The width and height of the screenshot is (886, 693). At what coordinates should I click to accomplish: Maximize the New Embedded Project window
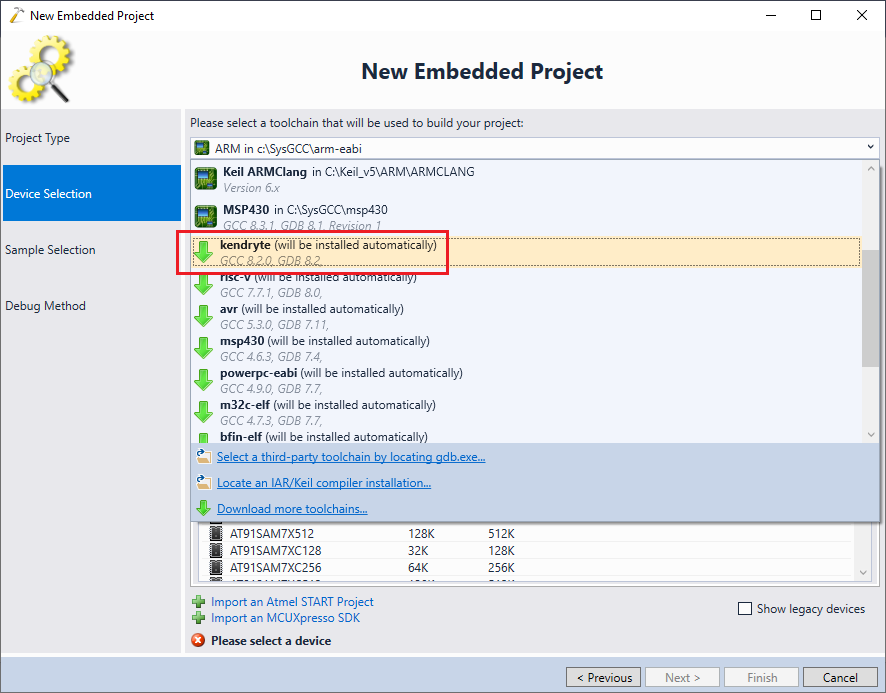pyautogui.click(x=816, y=15)
